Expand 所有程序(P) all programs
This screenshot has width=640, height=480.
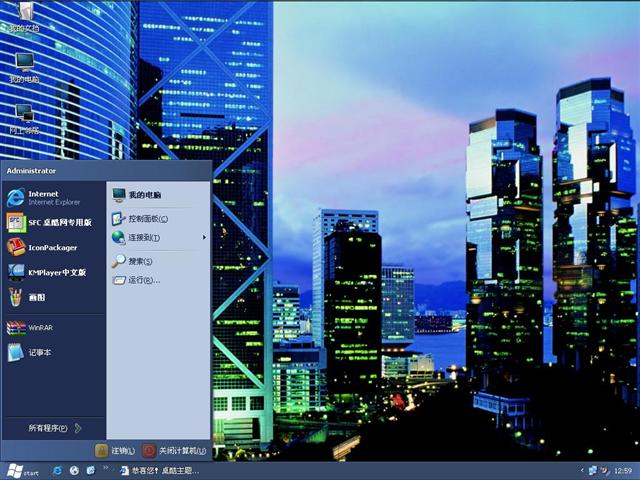click(53, 428)
